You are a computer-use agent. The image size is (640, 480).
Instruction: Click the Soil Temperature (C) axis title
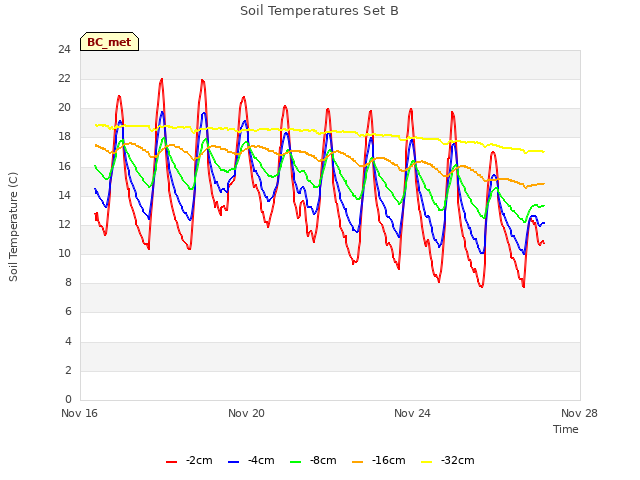click(x=13, y=227)
